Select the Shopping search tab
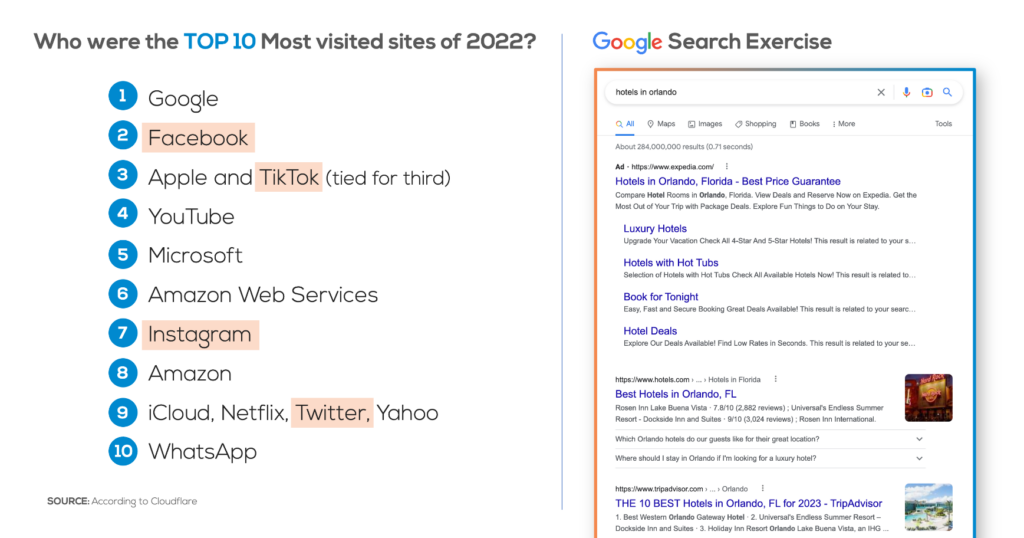This screenshot has width=1024, height=538. pos(756,124)
